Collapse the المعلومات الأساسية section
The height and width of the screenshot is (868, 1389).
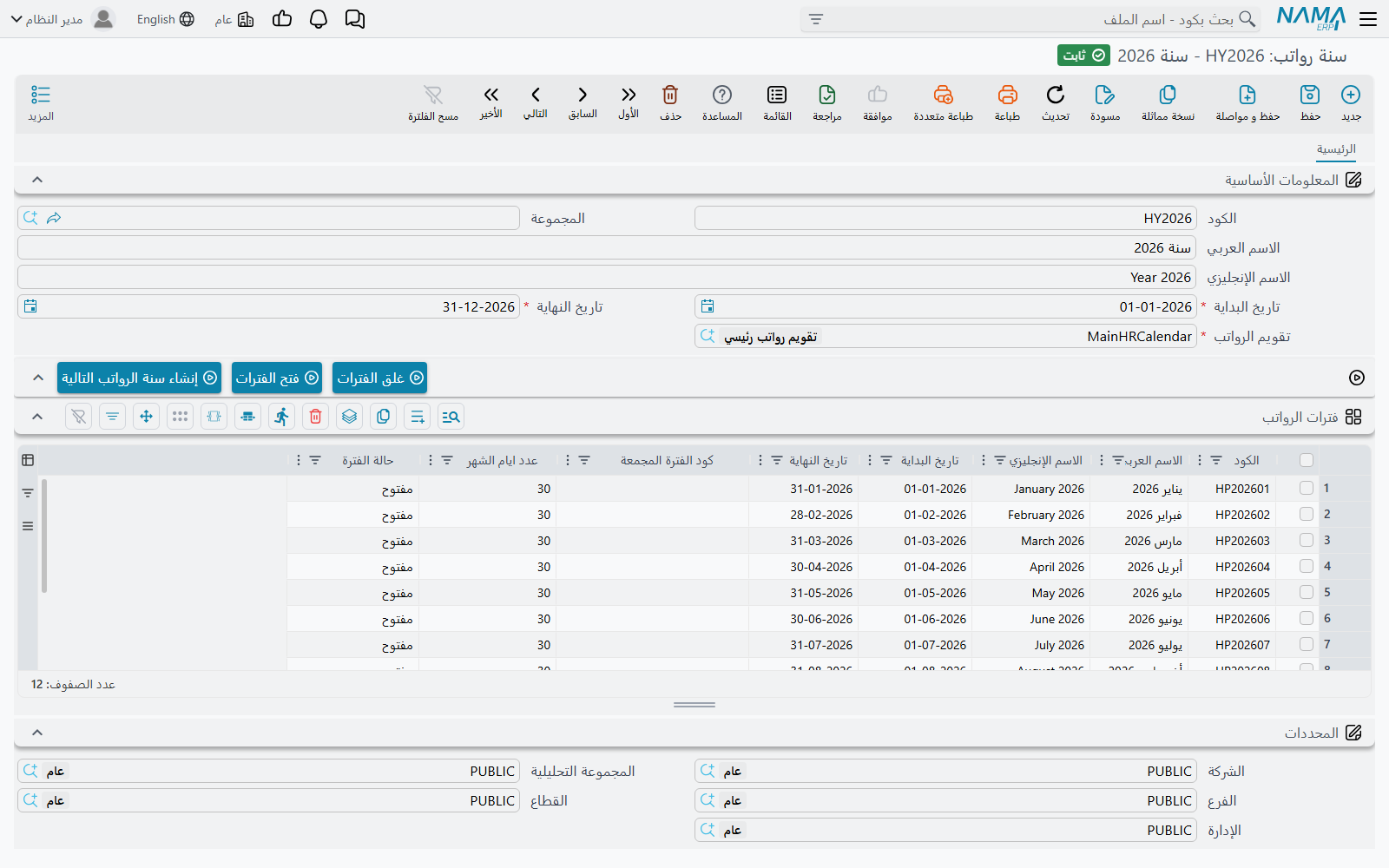[x=37, y=180]
